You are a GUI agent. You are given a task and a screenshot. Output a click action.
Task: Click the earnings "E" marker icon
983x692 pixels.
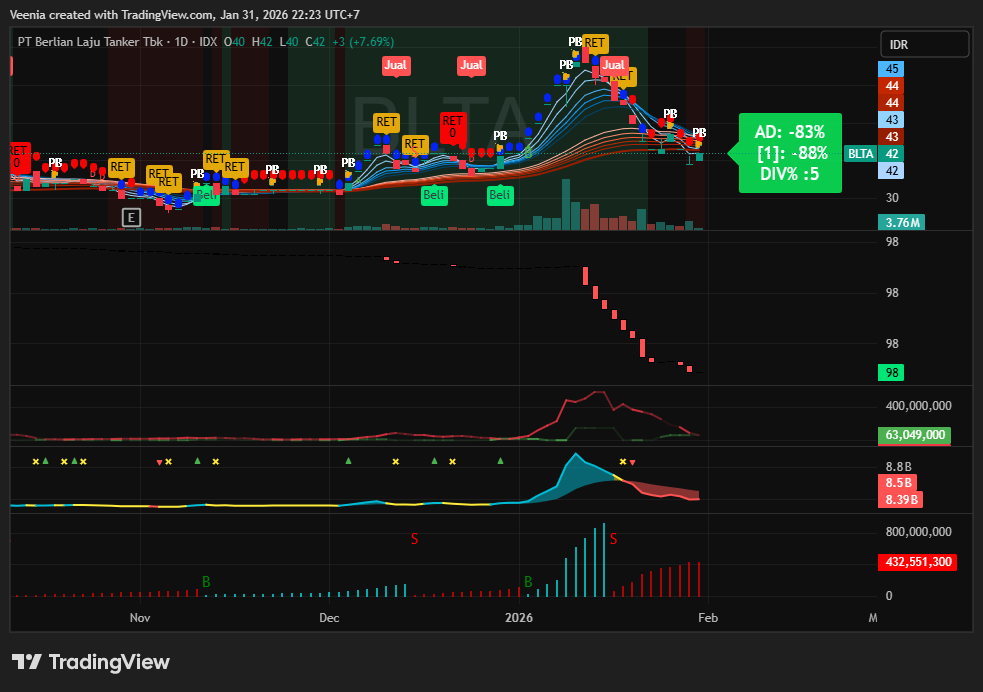[131, 217]
